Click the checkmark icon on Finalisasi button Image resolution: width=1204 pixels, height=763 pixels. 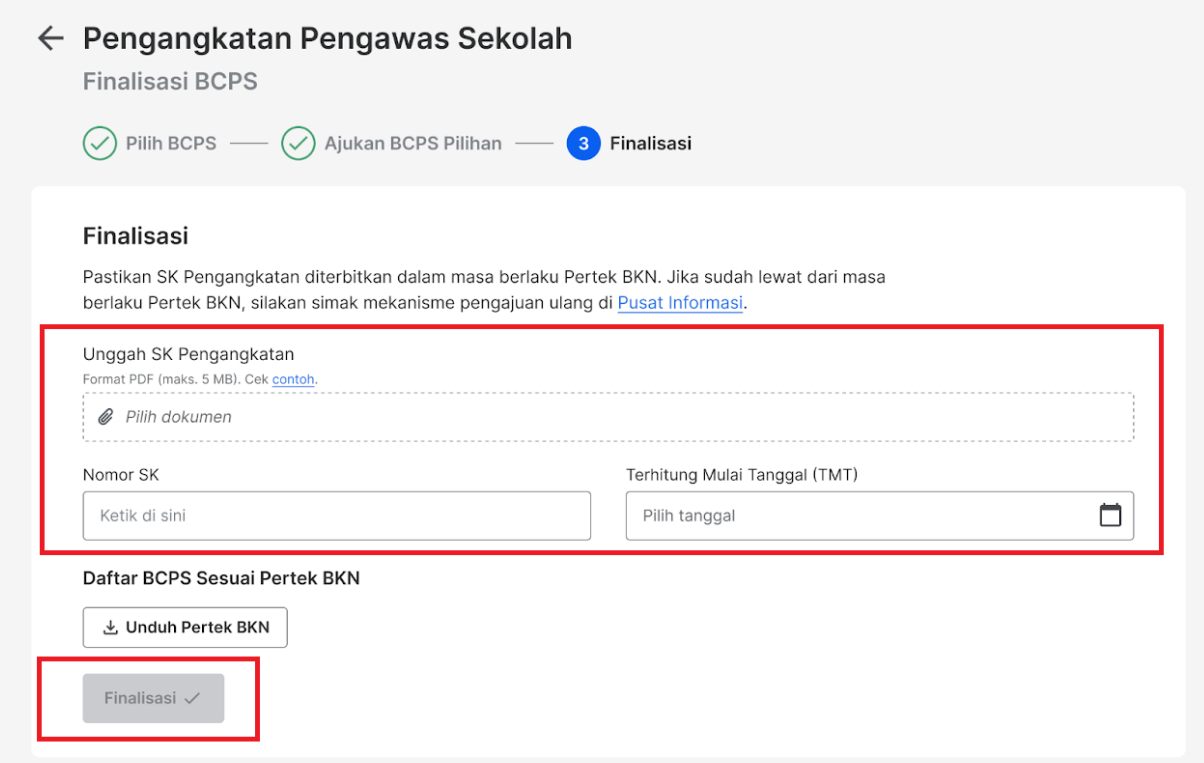193,698
